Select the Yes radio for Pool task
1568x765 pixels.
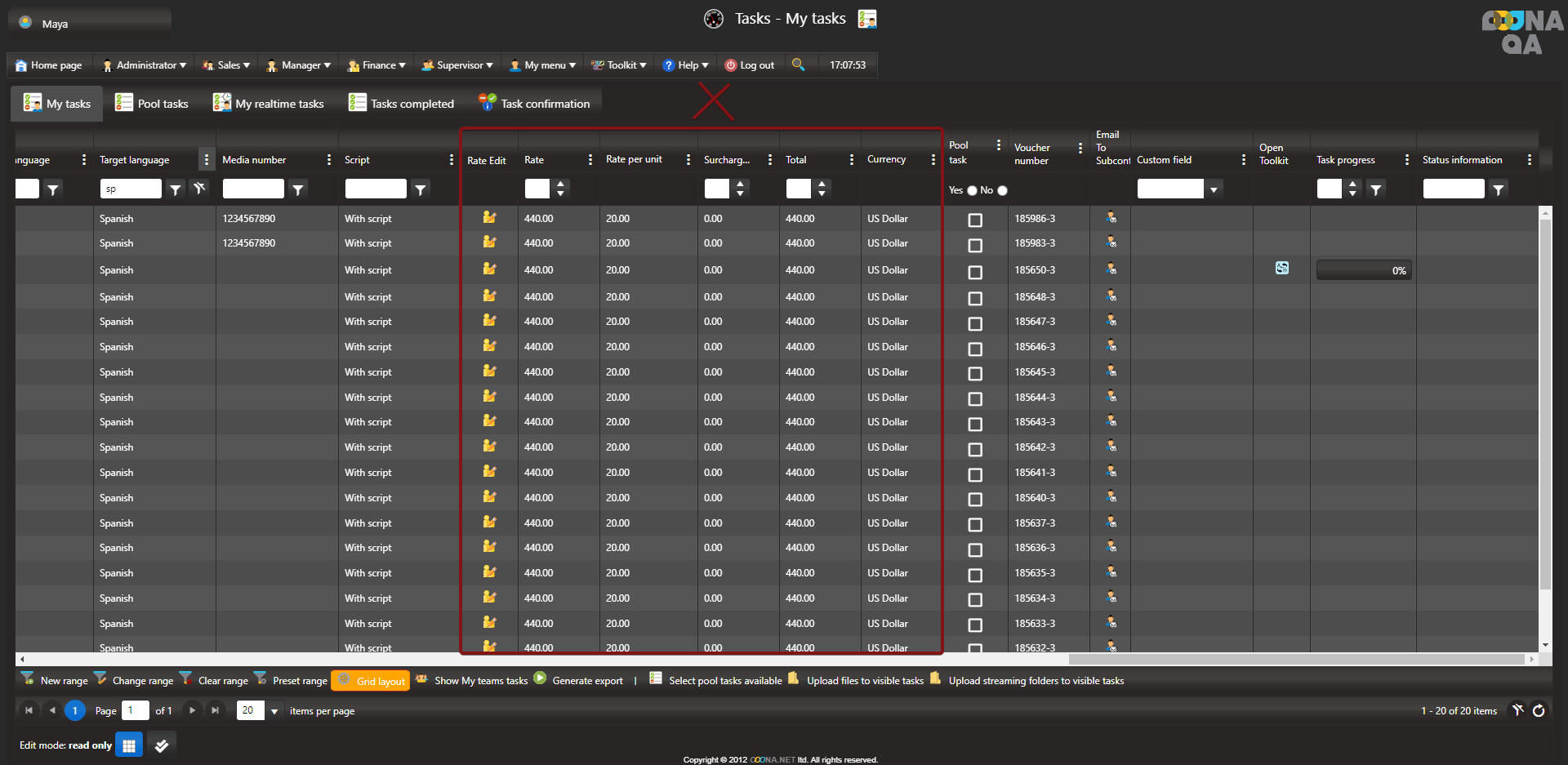(972, 190)
